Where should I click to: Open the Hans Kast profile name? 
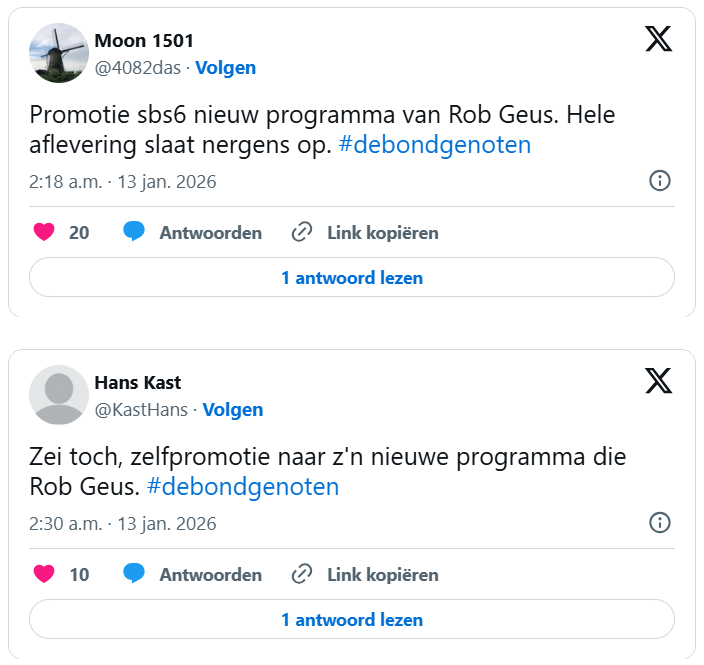tap(138, 383)
